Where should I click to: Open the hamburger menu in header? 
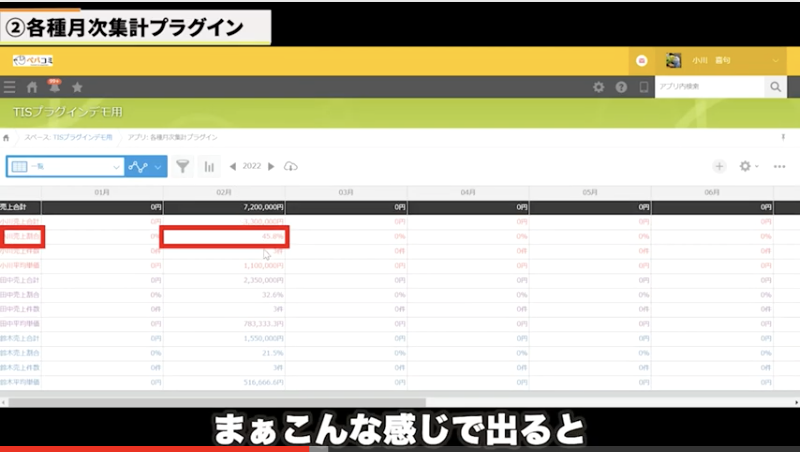(10, 88)
